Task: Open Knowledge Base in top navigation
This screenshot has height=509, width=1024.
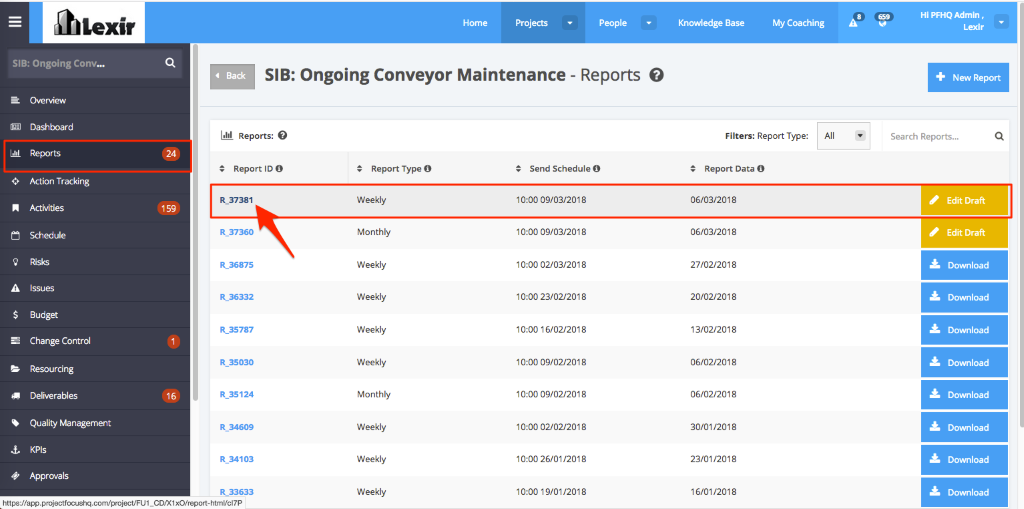Action: point(711,23)
